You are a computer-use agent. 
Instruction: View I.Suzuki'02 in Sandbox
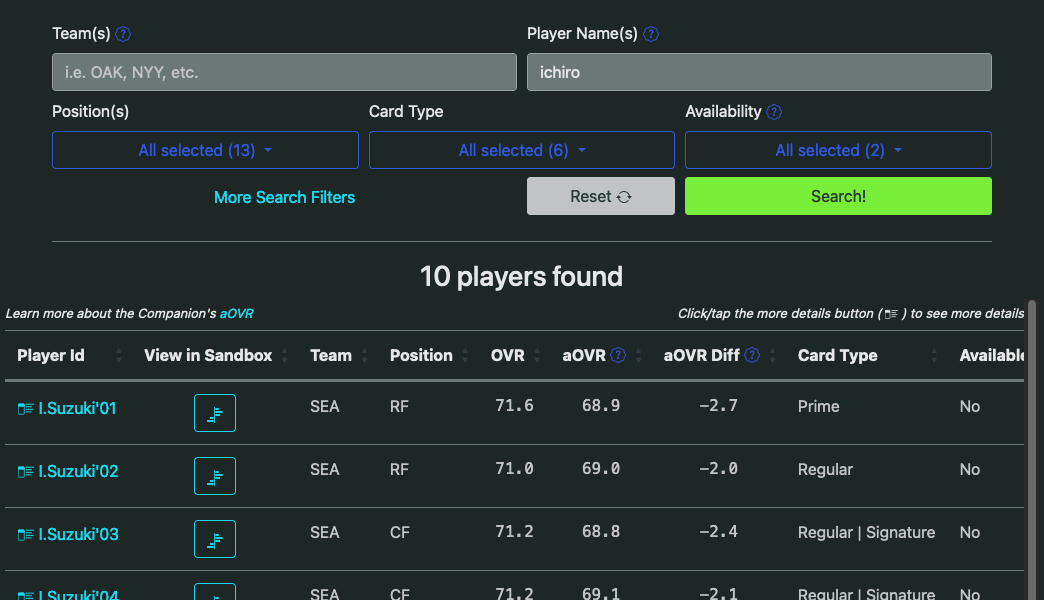[x=214, y=476]
